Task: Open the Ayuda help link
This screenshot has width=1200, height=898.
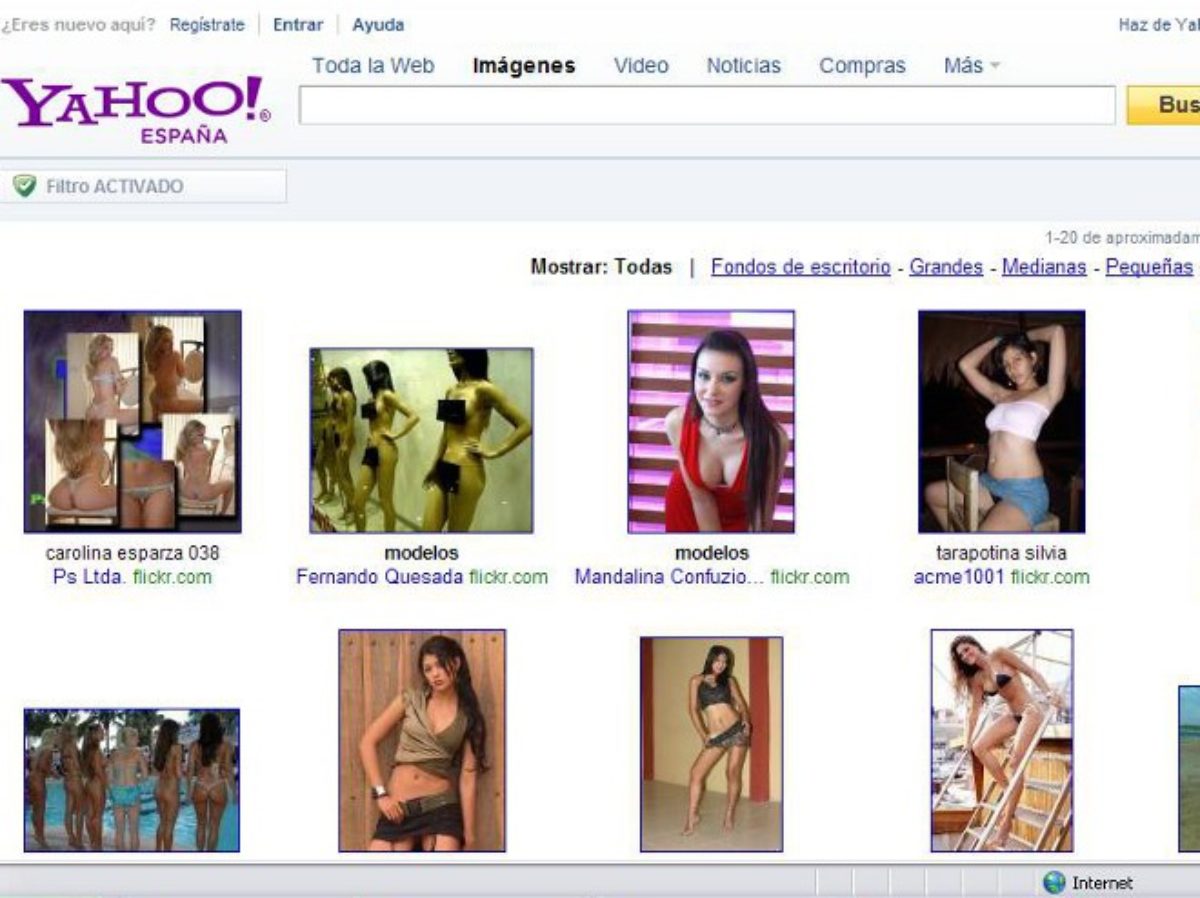Action: (378, 25)
